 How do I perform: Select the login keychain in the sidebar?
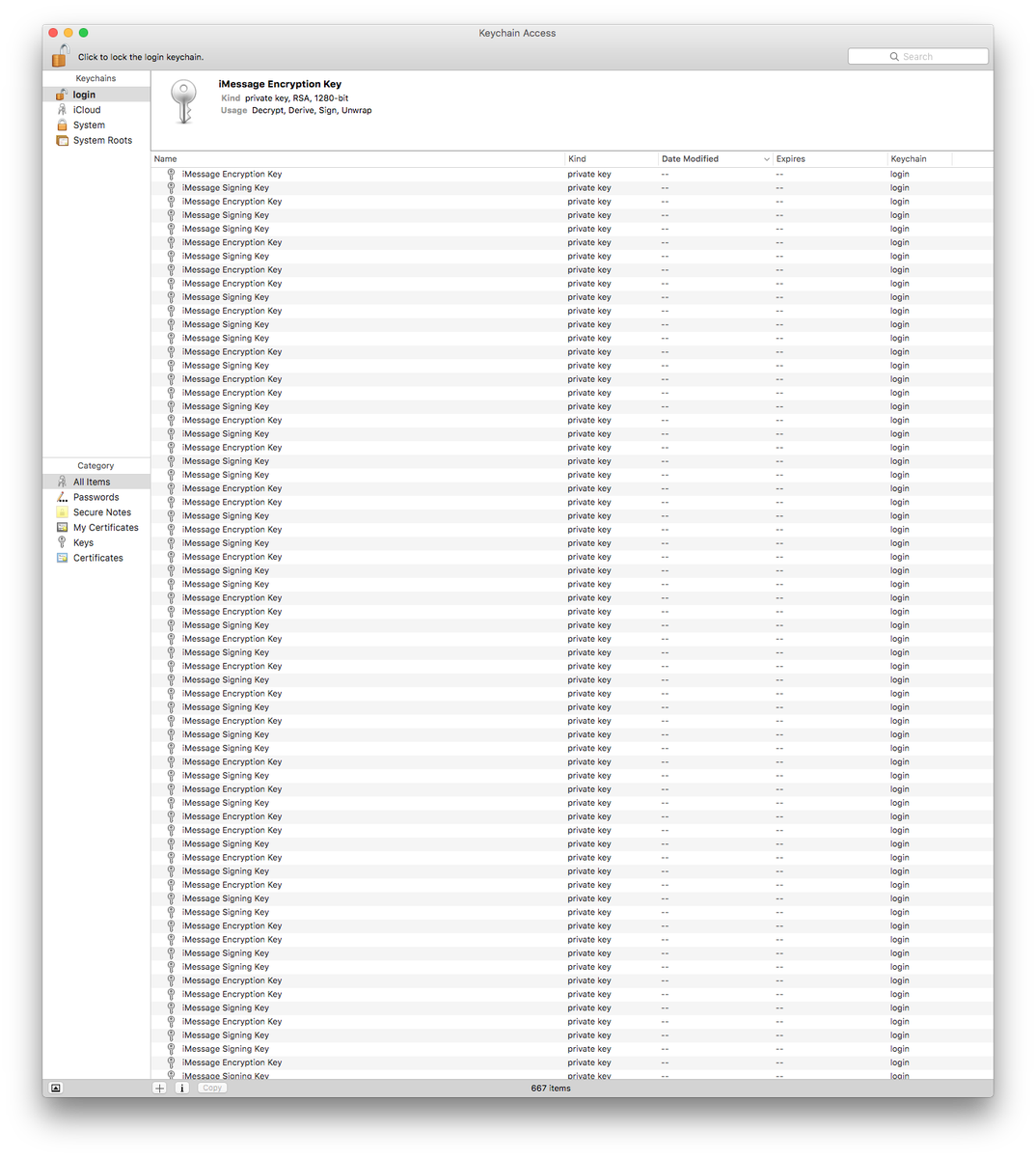pos(96,95)
